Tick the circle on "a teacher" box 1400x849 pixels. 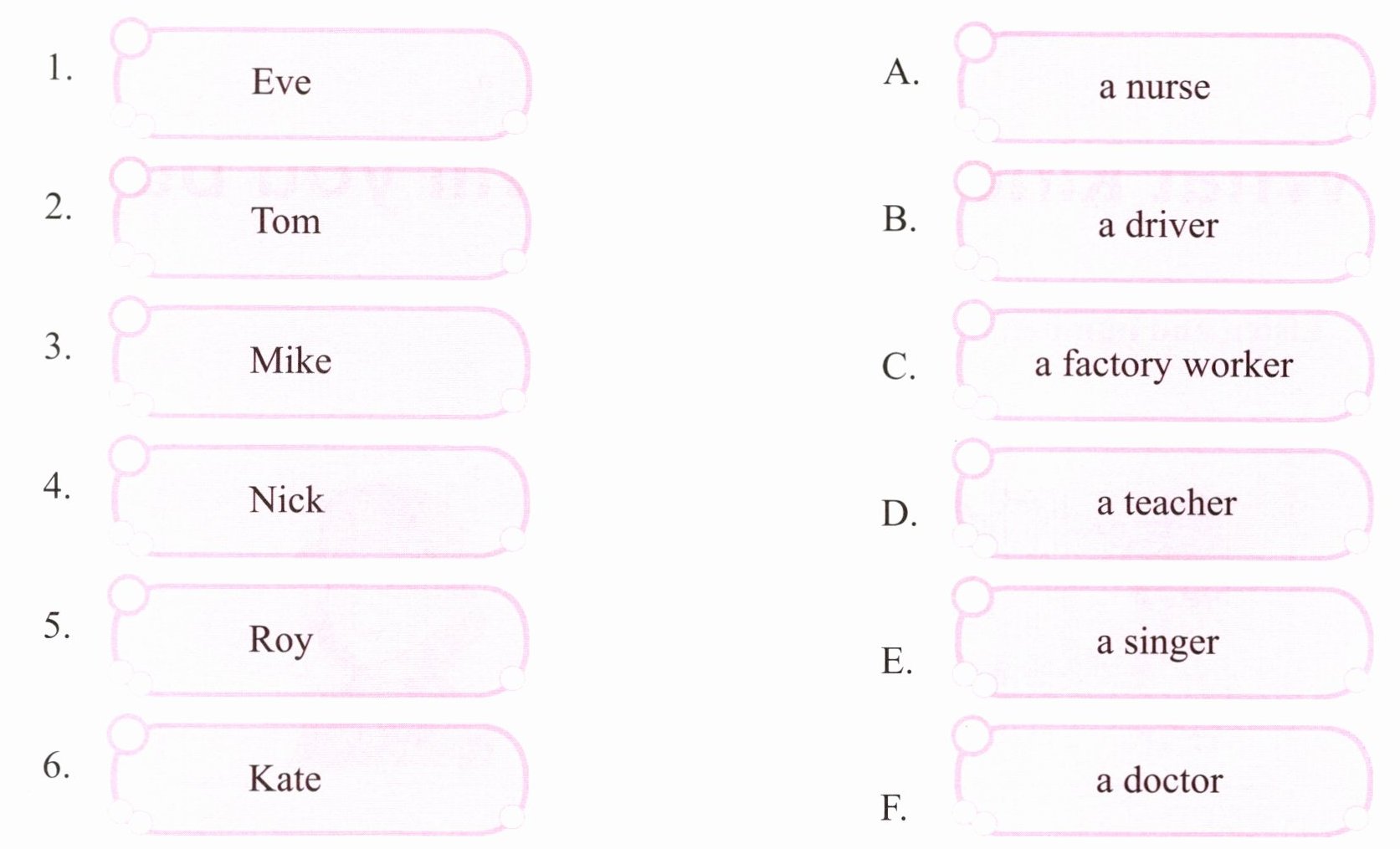click(x=972, y=457)
